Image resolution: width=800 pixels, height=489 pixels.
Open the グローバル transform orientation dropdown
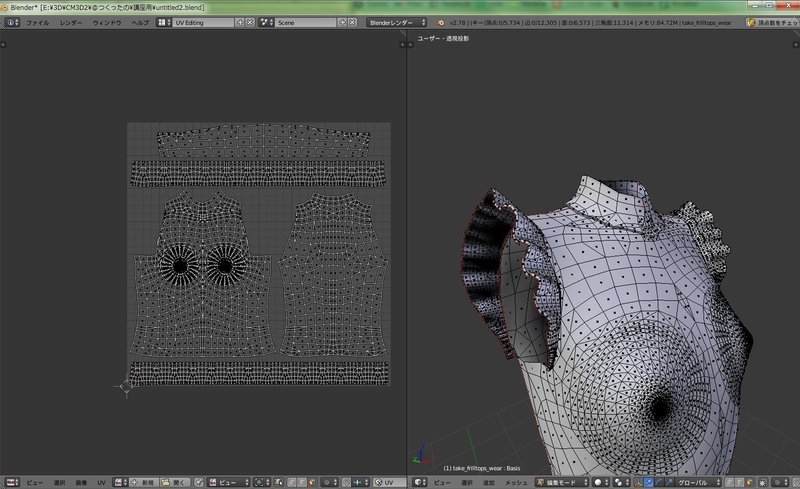[x=698, y=482]
